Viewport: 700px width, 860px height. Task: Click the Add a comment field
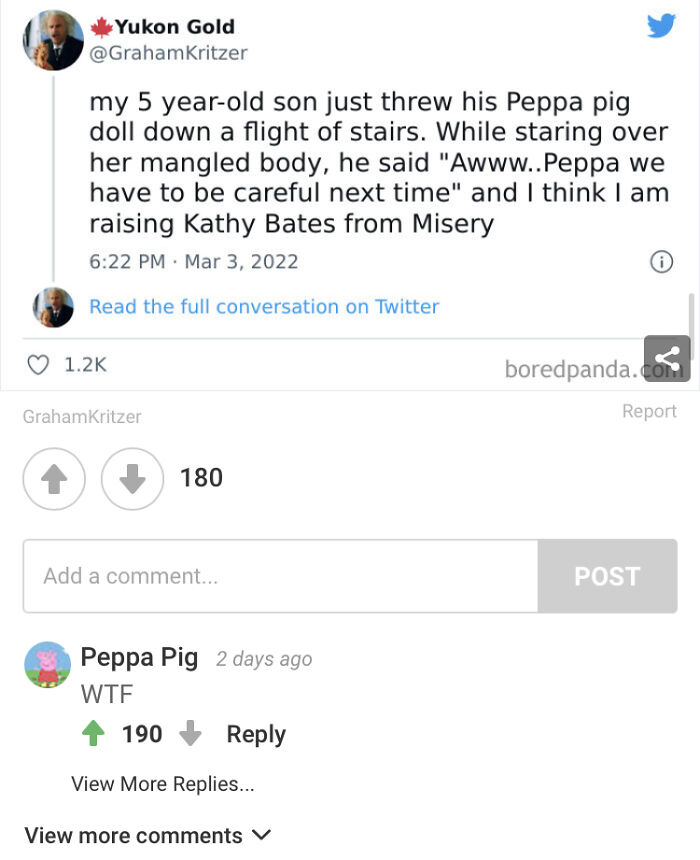coord(280,576)
